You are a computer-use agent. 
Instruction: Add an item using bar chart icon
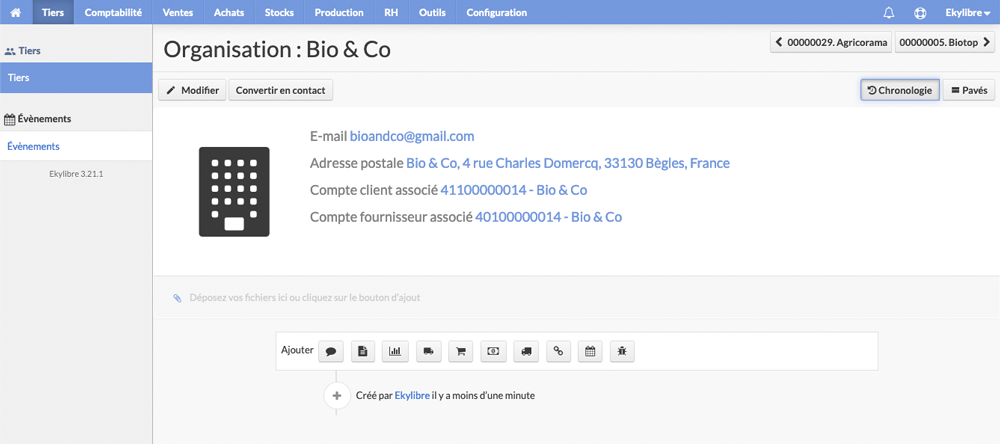[395, 351]
